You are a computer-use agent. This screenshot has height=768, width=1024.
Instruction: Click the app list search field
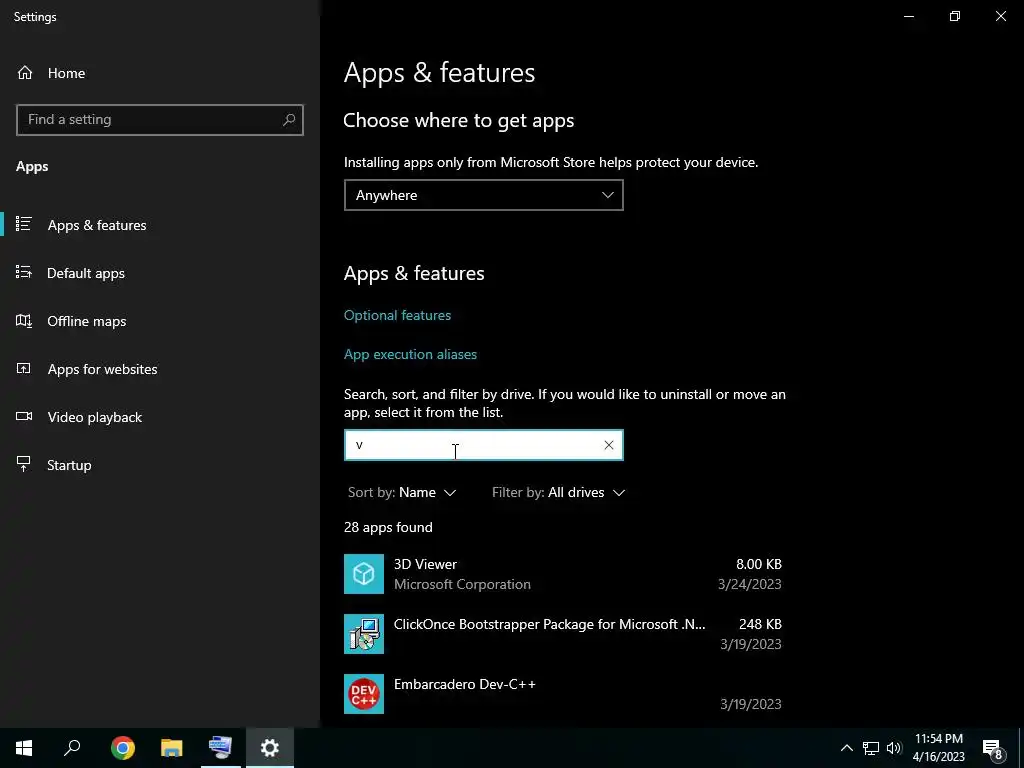(483, 445)
